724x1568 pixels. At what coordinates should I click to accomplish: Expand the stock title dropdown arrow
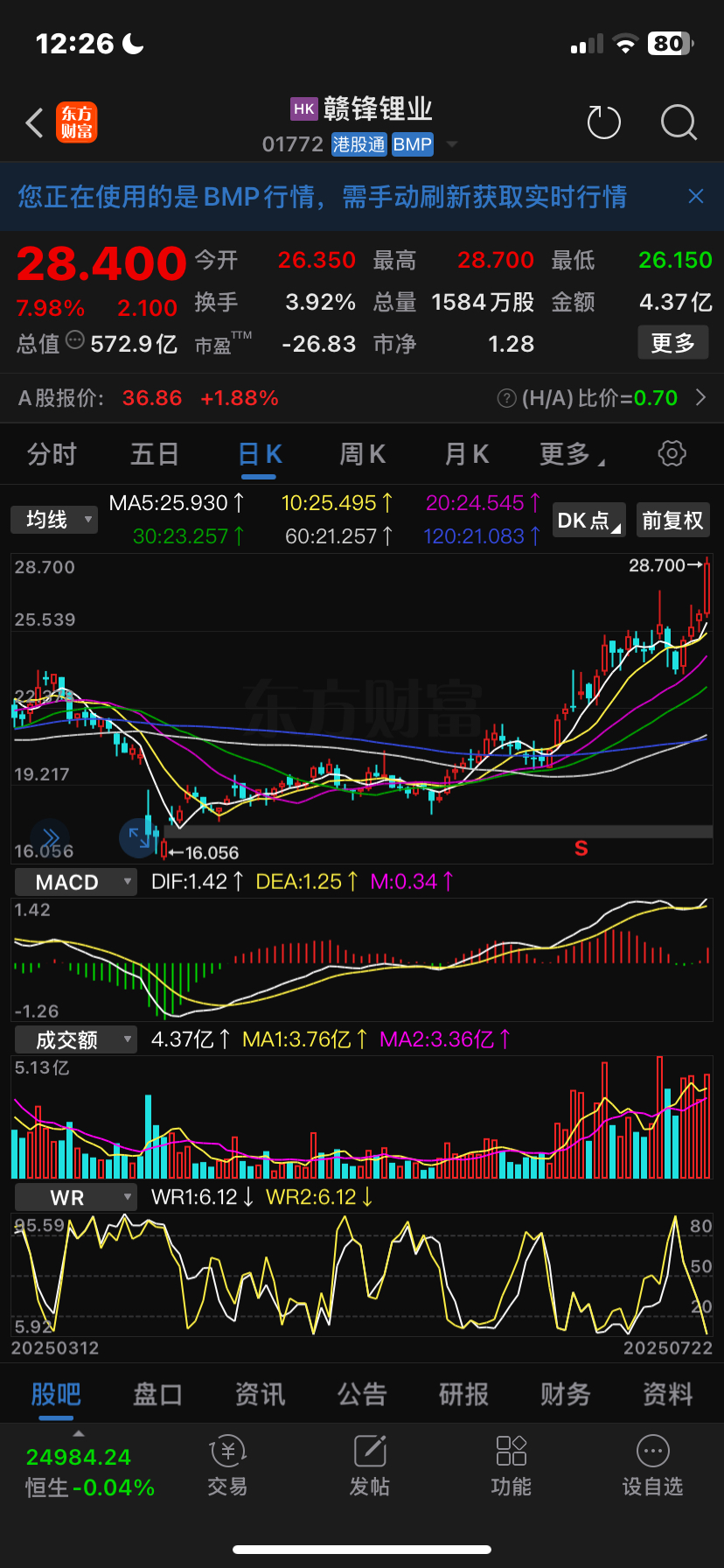point(452,144)
